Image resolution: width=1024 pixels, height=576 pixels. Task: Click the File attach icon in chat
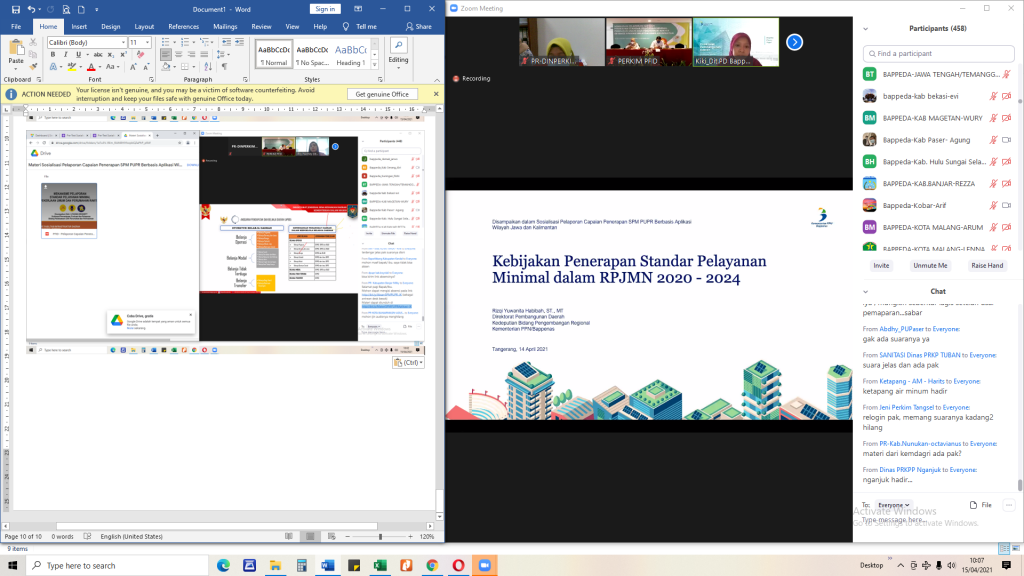[x=974, y=505]
